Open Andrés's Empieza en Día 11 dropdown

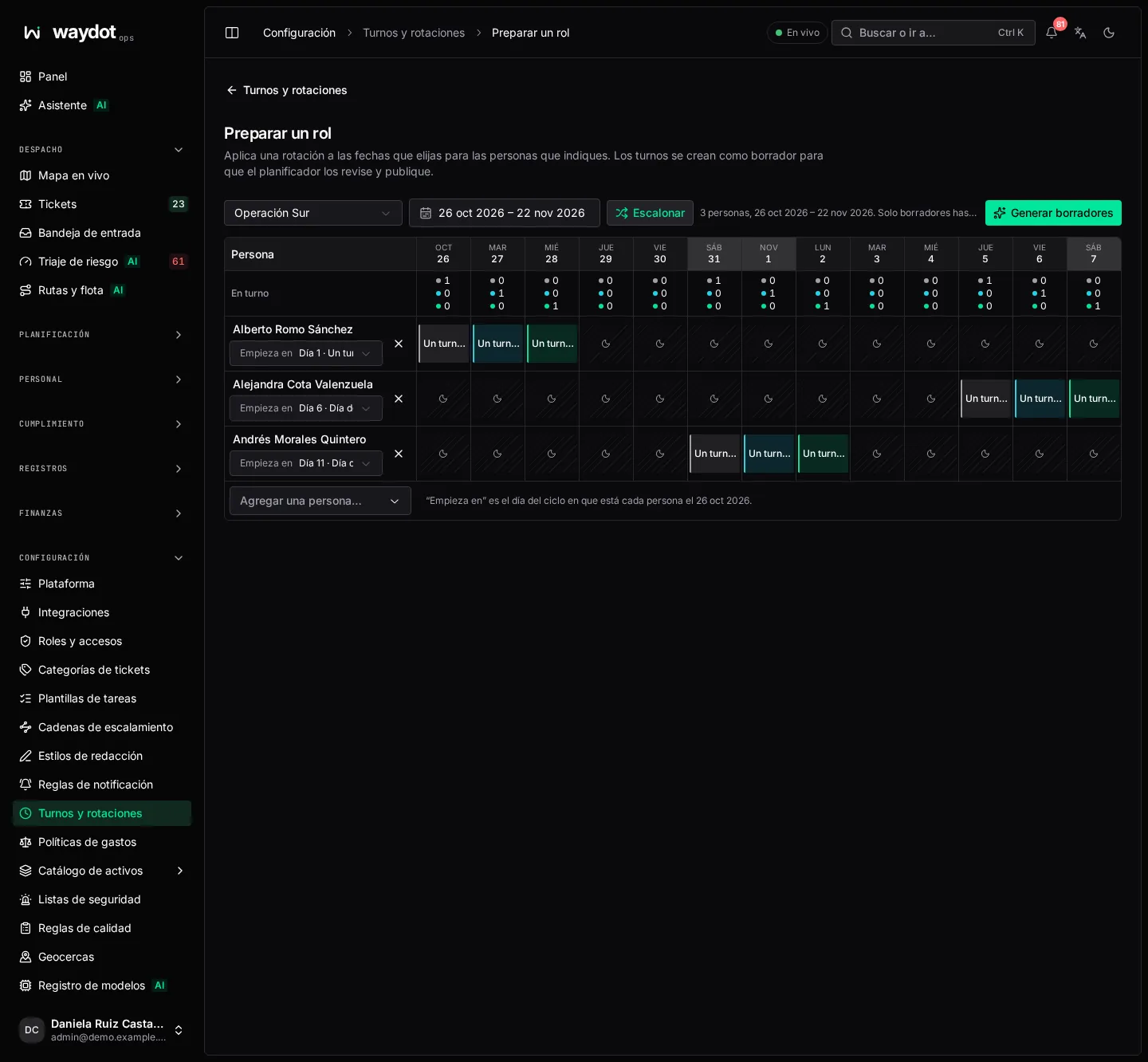[306, 463]
